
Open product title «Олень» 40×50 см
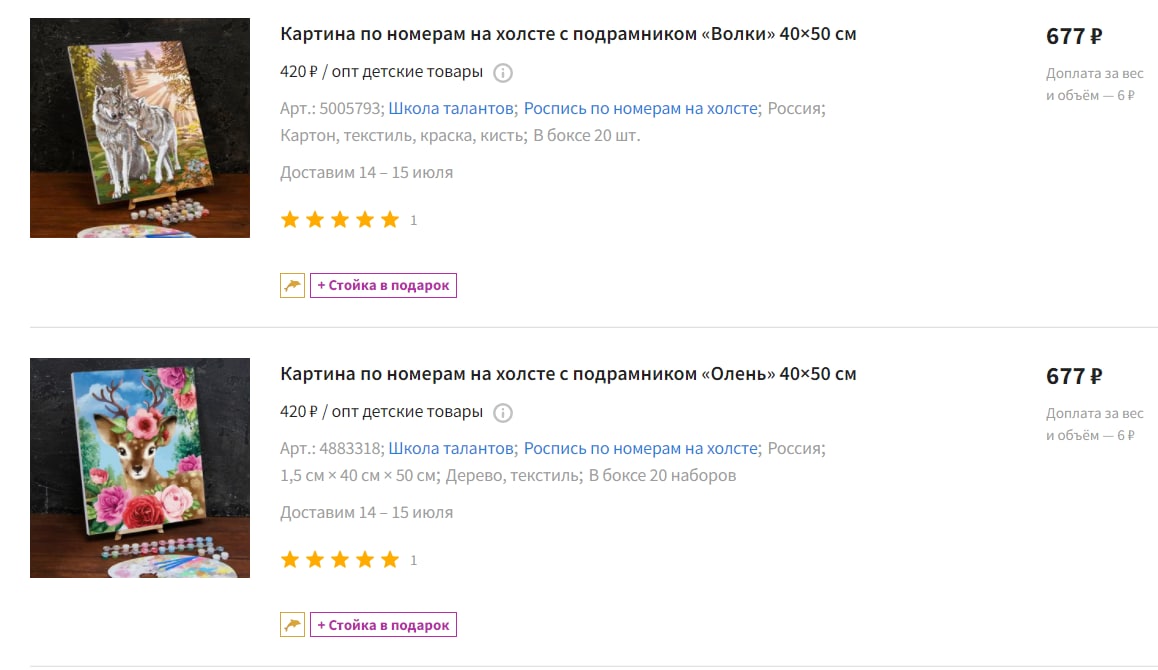568,374
